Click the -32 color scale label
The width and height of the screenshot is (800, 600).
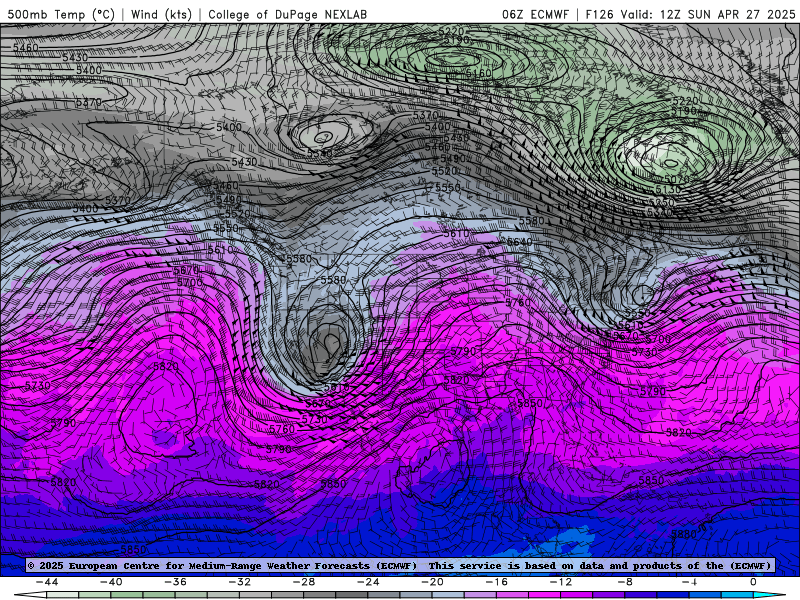[x=239, y=582]
